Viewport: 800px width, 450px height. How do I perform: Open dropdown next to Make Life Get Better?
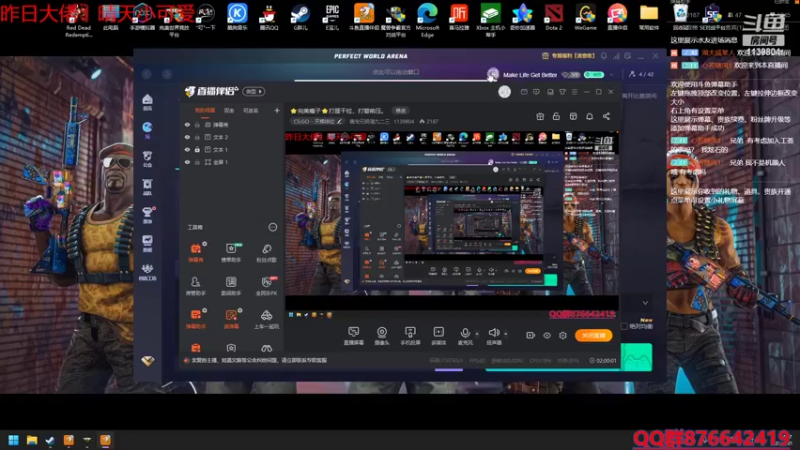pos(611,74)
